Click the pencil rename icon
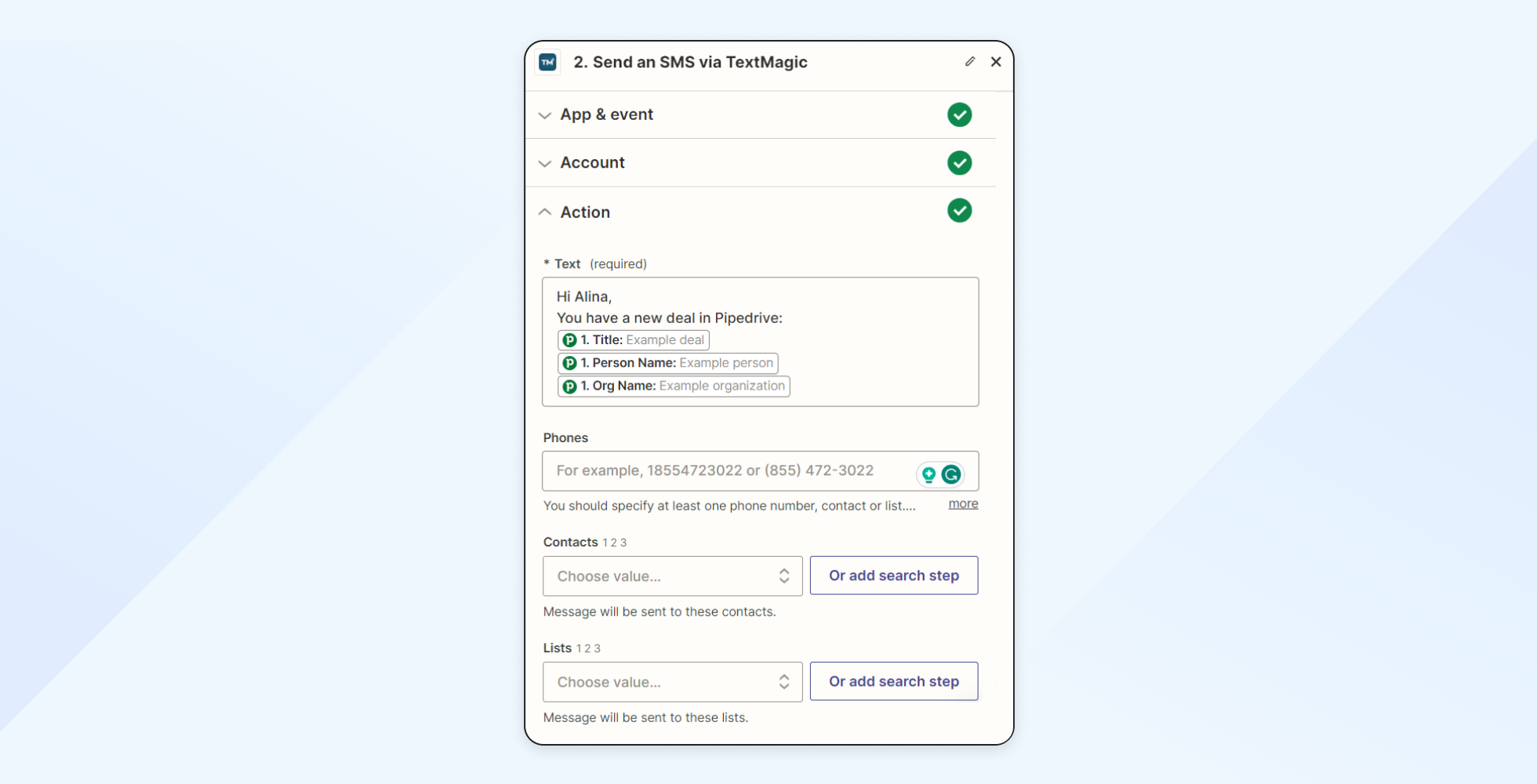Screen dimensions: 1537x784 (970, 61)
